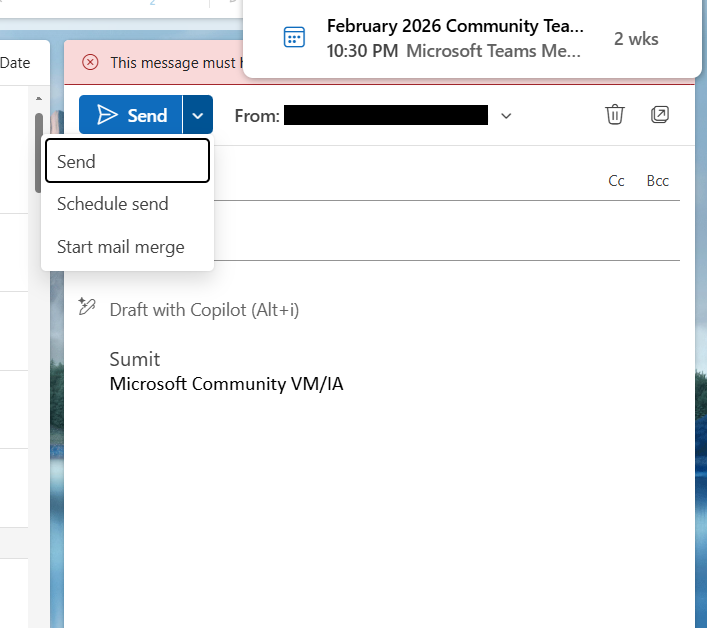The image size is (707, 628).
Task: Select Schedule send option
Action: pos(127,204)
